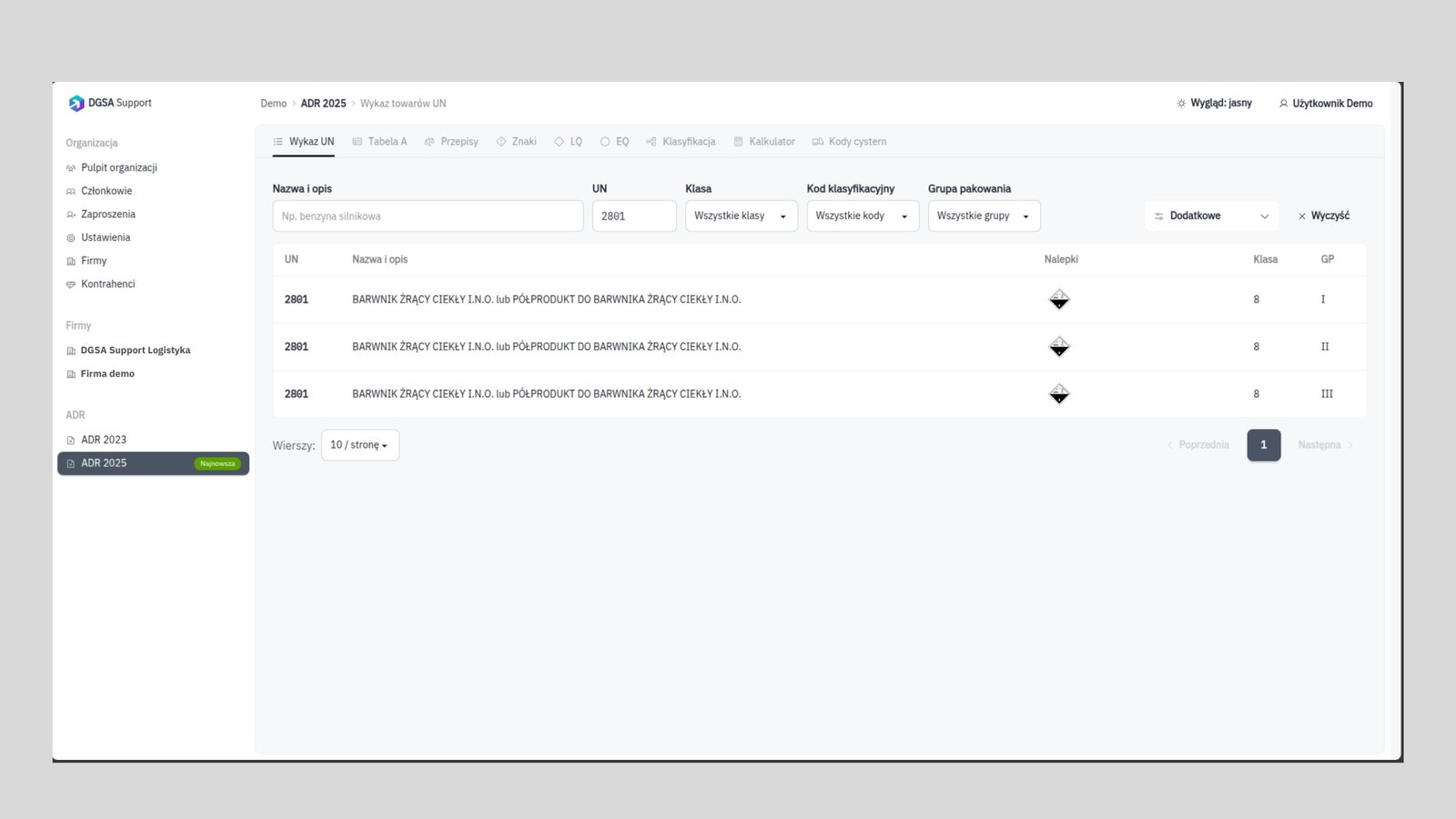Select the EQ tab

614,142
